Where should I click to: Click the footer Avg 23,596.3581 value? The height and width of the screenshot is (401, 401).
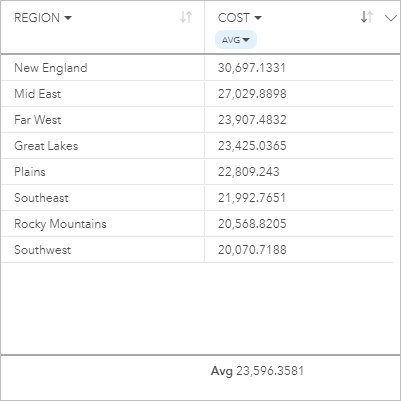257,371
